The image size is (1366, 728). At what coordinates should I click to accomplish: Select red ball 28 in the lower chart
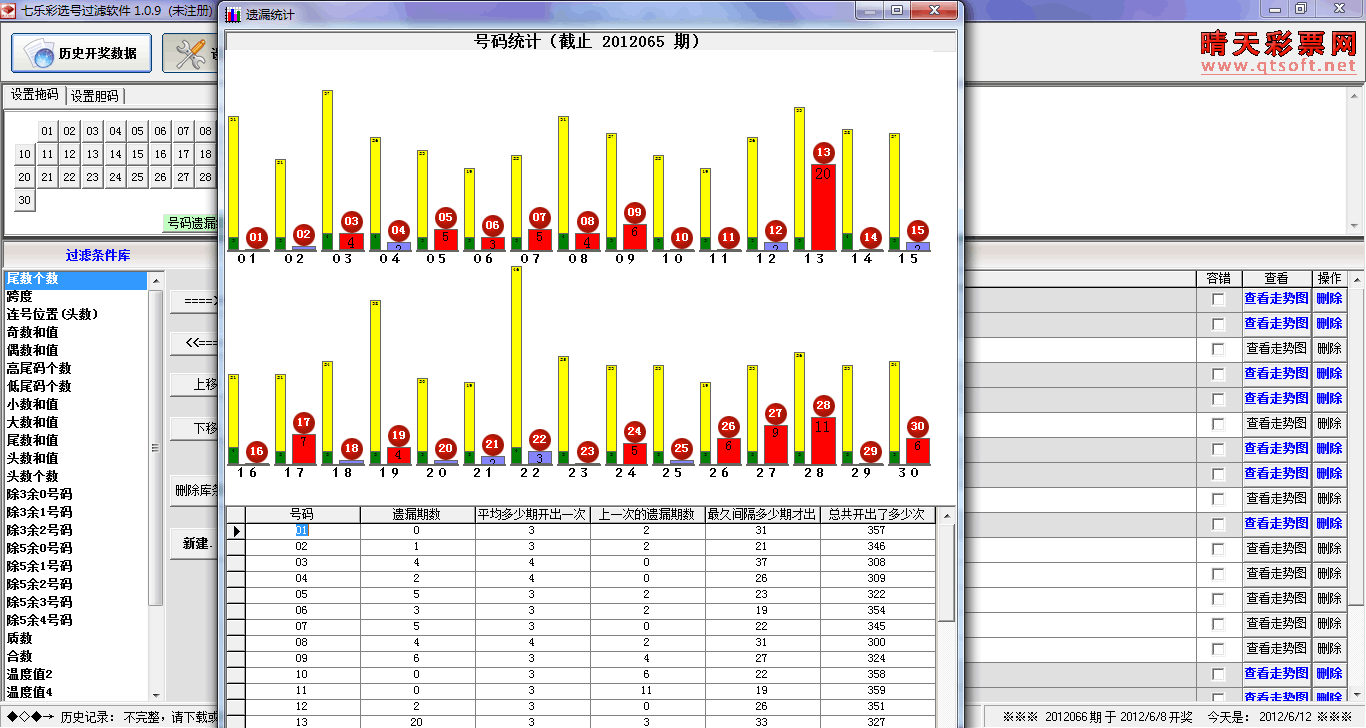(x=823, y=405)
